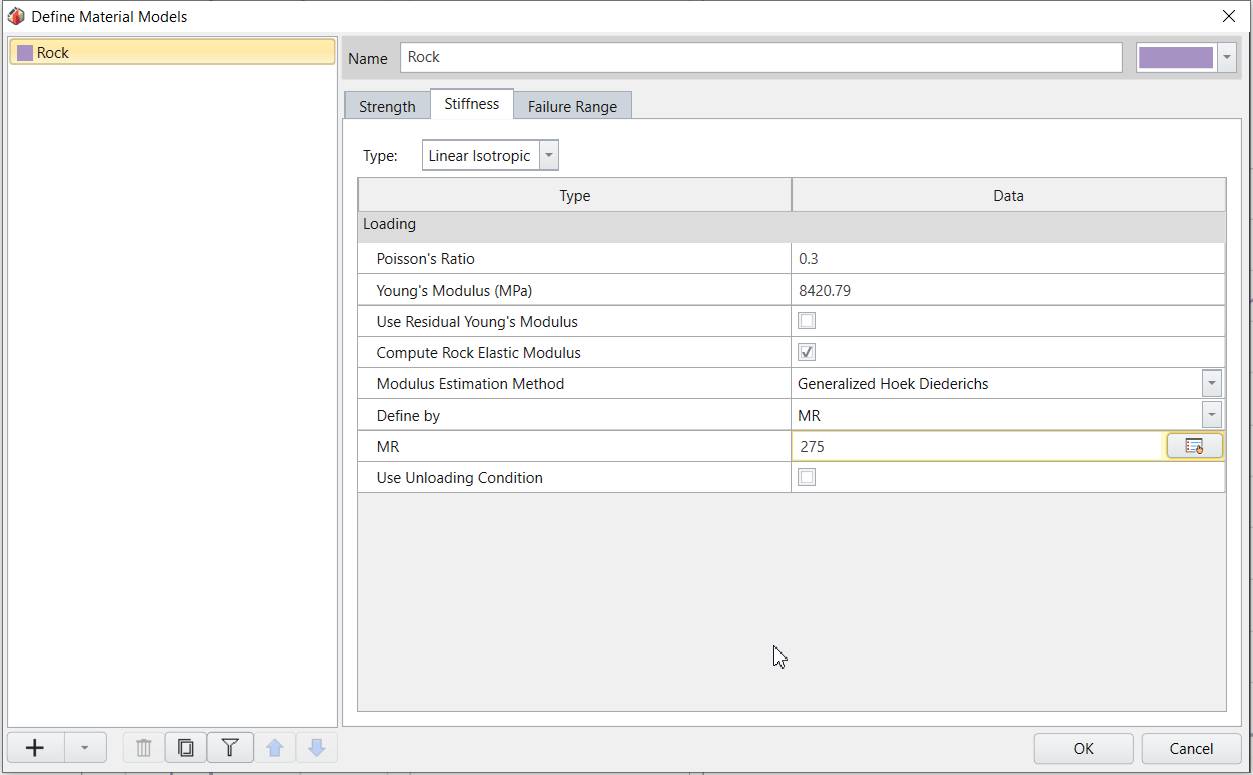Image resolution: width=1253 pixels, height=775 pixels.
Task: Enable Use Residual Young's Modulus
Action: point(807,320)
